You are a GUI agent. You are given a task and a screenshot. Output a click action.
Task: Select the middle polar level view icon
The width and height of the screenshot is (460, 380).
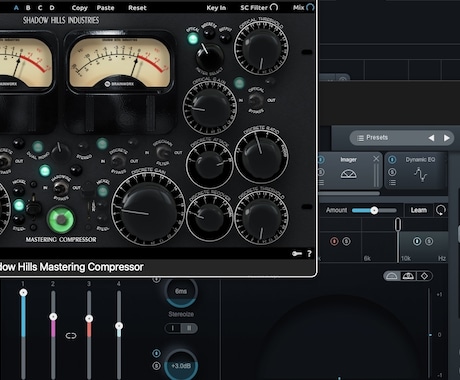coord(408,276)
